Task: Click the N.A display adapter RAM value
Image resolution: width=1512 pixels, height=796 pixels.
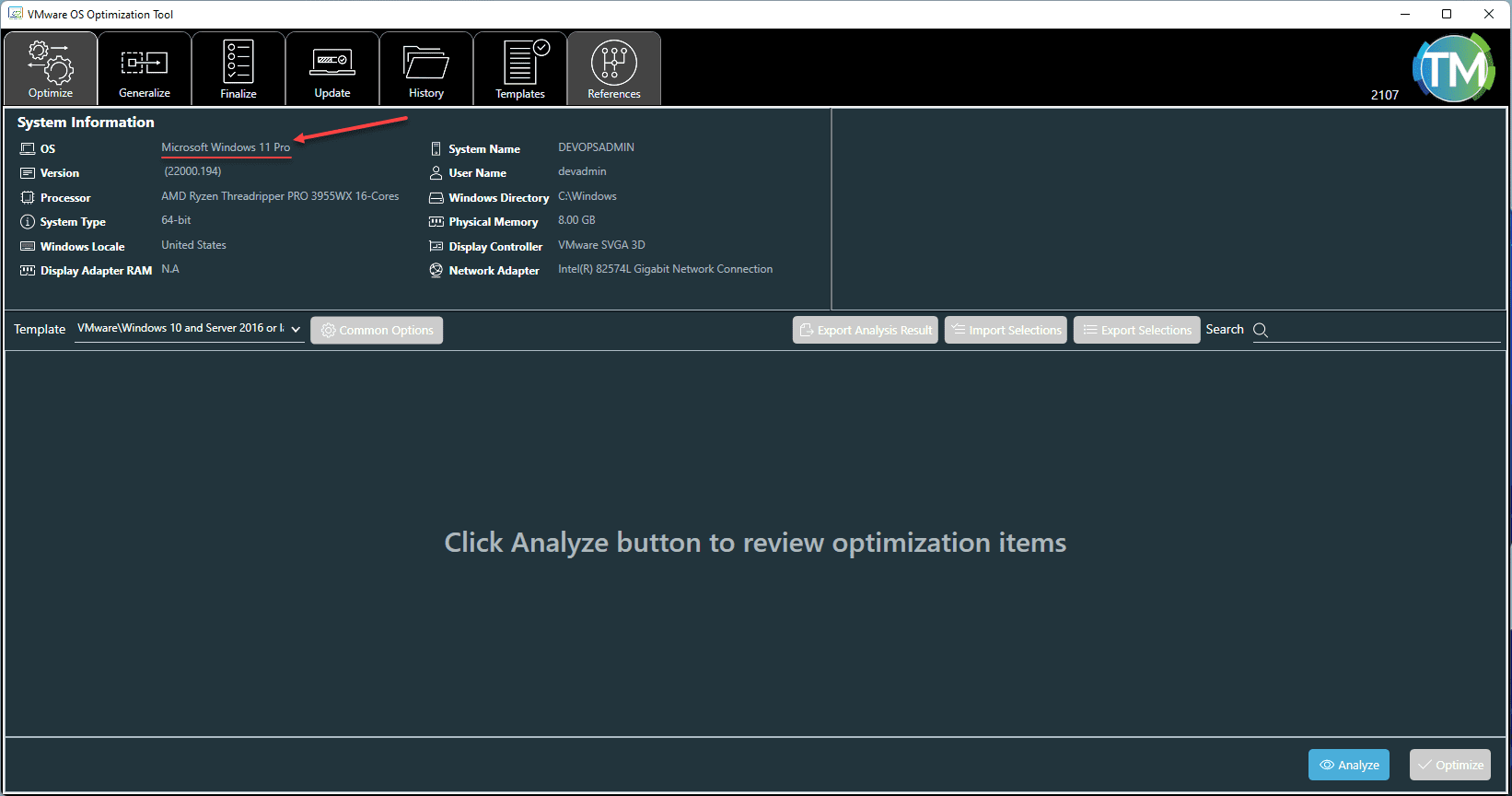Action: point(170,269)
